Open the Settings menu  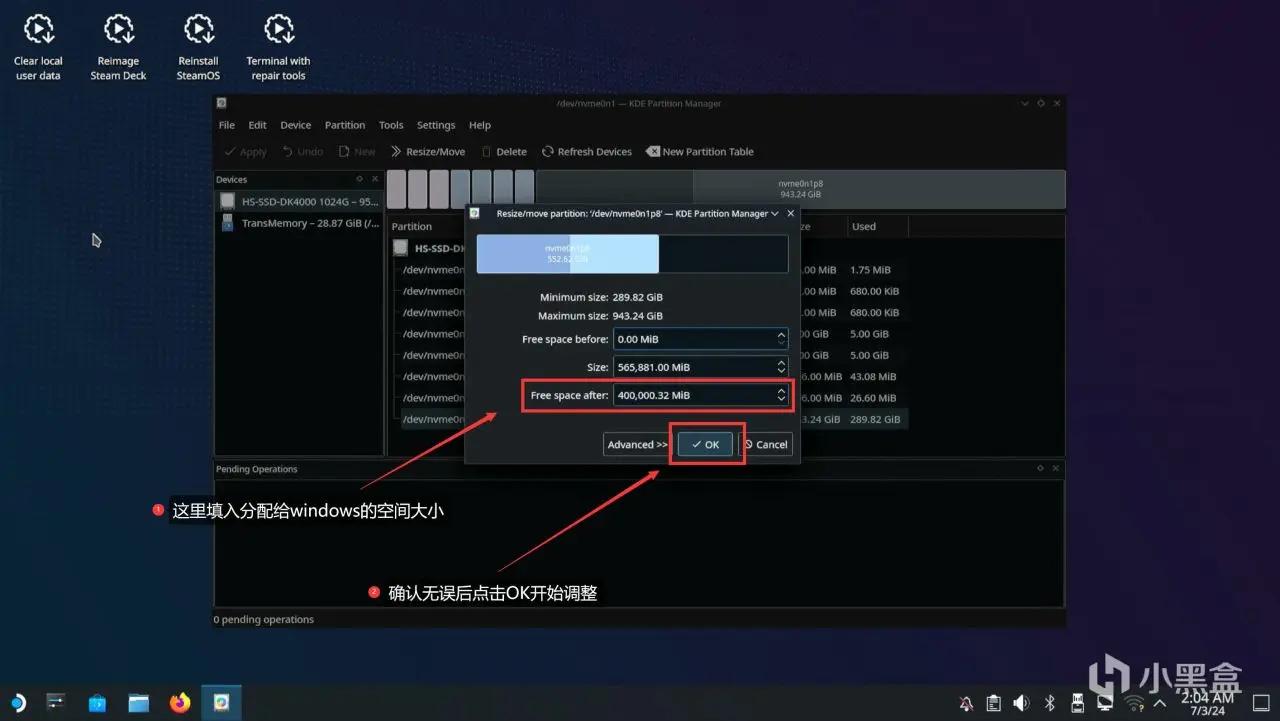436,125
